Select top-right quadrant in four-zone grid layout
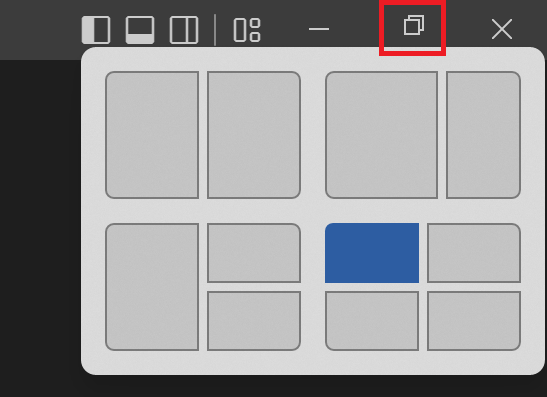Screen dimensions: 547x397 474,253
